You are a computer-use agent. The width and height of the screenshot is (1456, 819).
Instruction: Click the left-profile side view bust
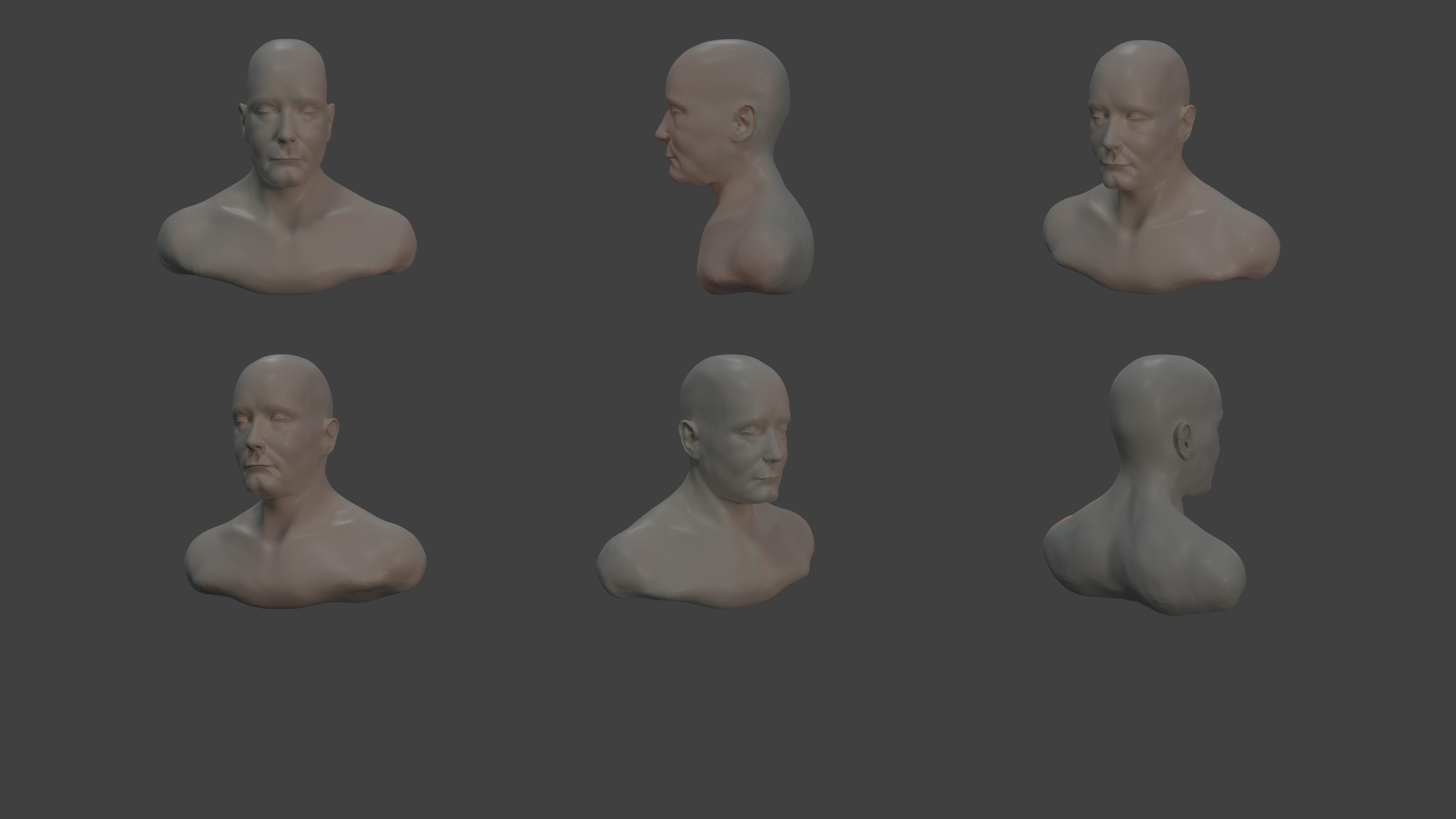pos(741,169)
